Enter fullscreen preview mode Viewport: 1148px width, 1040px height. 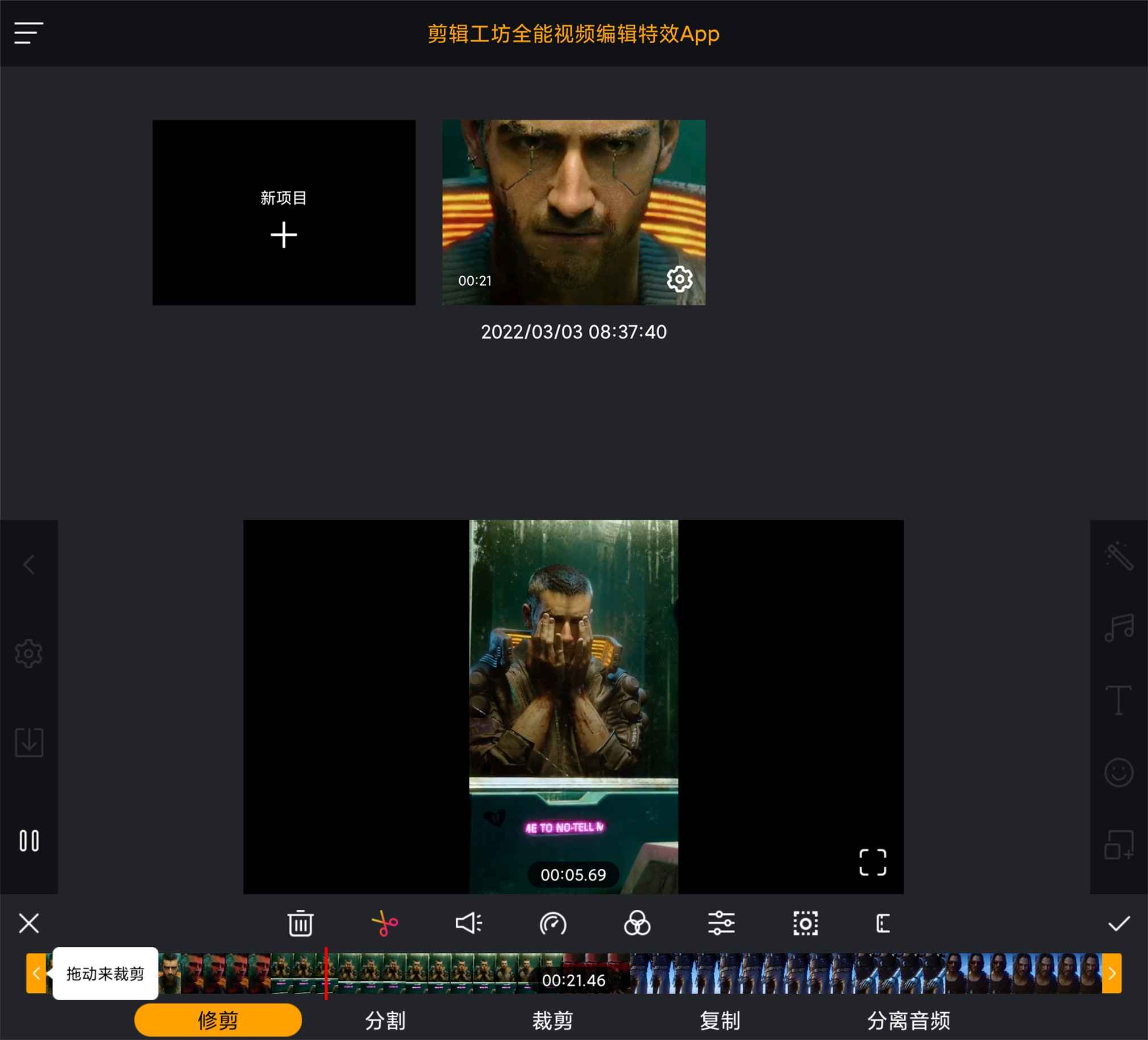pyautogui.click(x=872, y=862)
